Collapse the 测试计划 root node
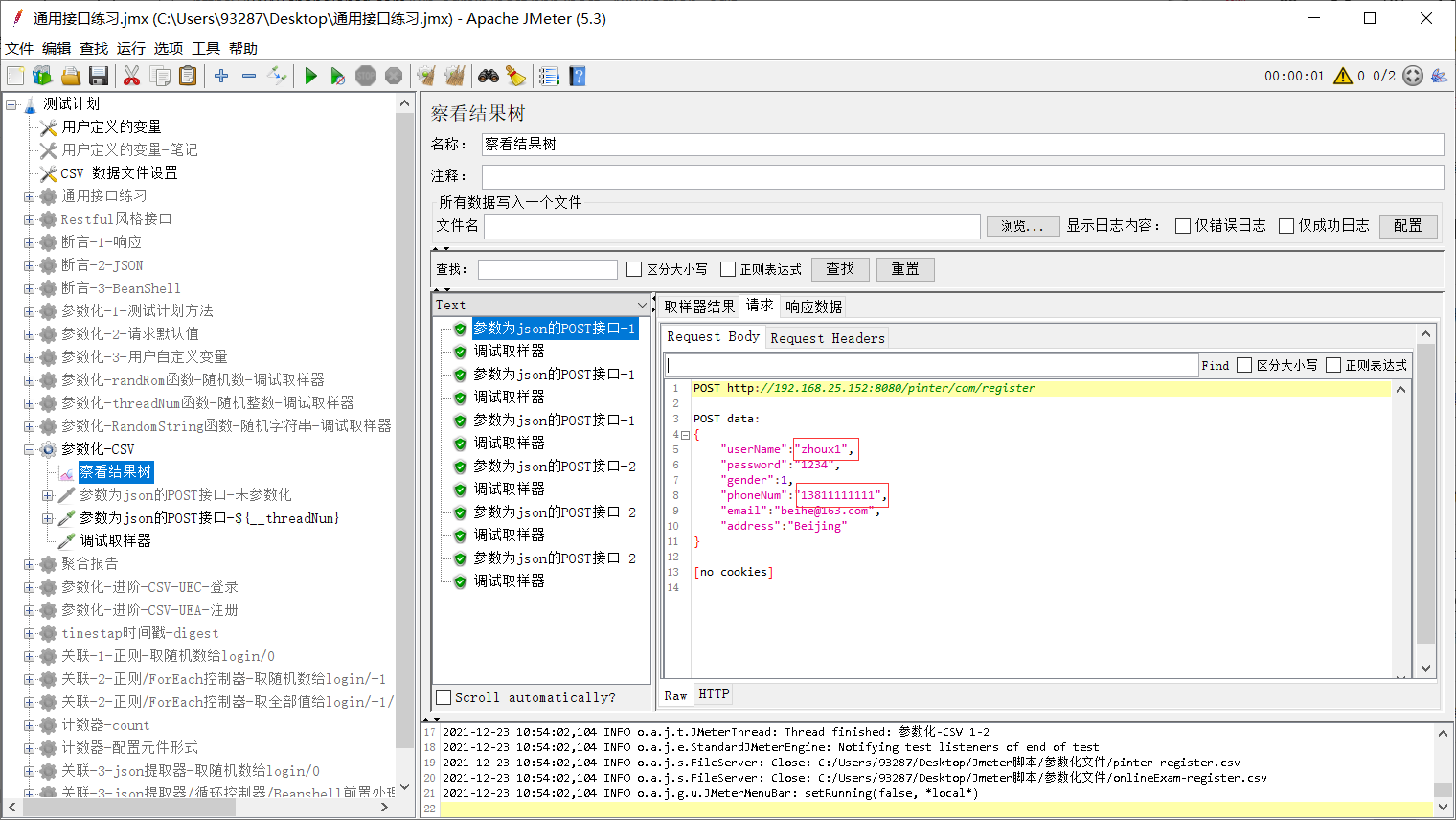Viewport: 1456px width, 820px height. [x=11, y=104]
